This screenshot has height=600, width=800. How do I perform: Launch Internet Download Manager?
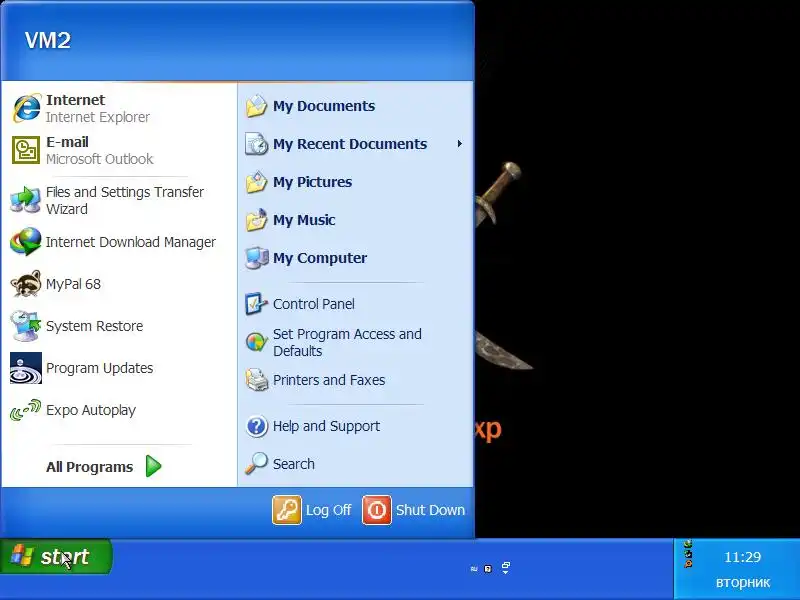point(119,242)
